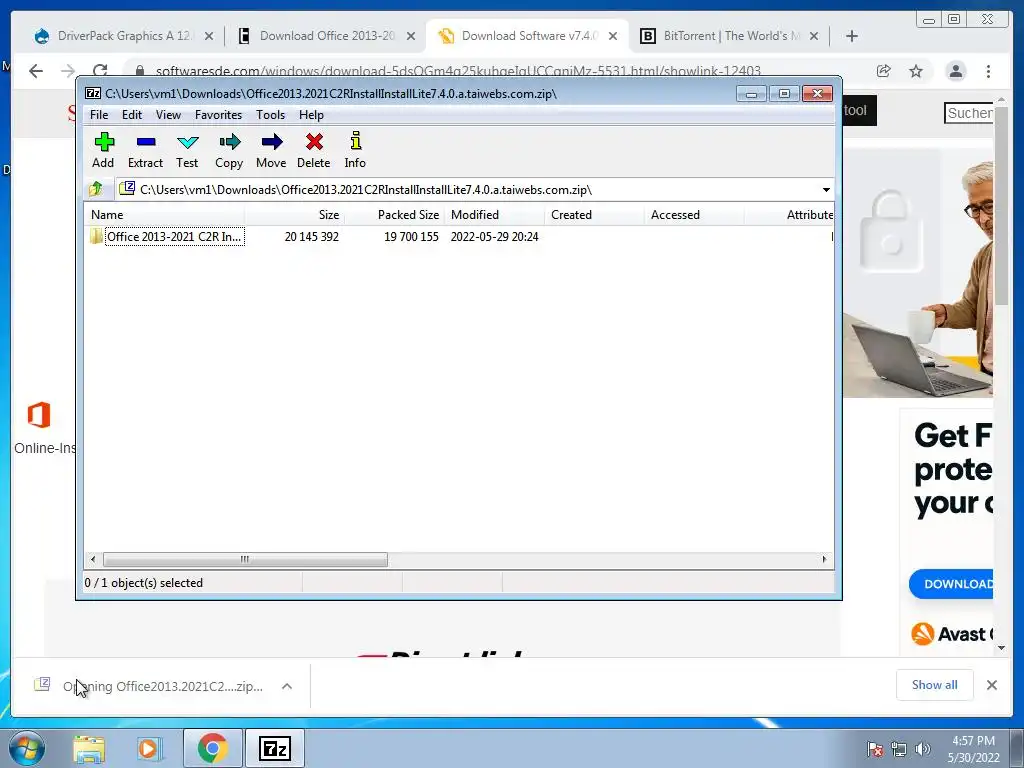Open the Chrome profile icon
The height and width of the screenshot is (768, 1024).
pos(955,71)
